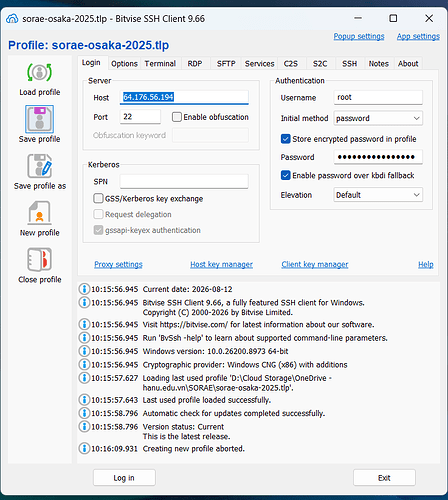Open the Elevation dropdown
448x500 pixels.
point(378,195)
